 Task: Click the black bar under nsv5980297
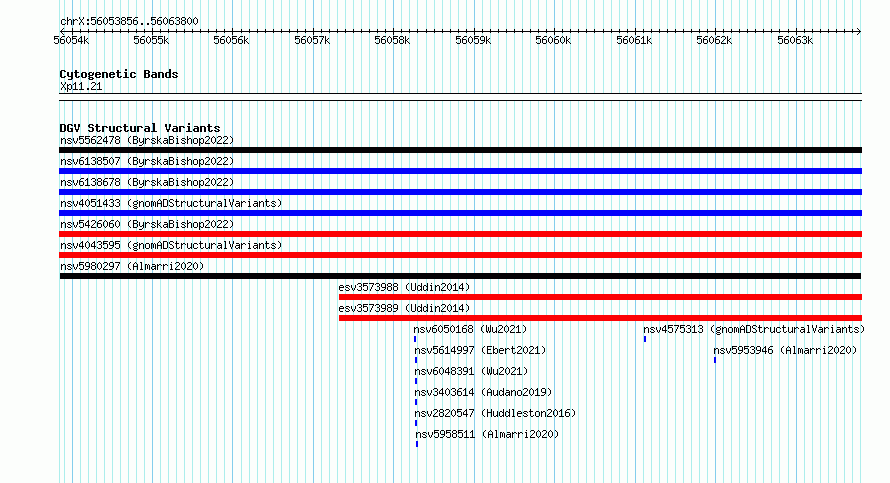point(460,276)
